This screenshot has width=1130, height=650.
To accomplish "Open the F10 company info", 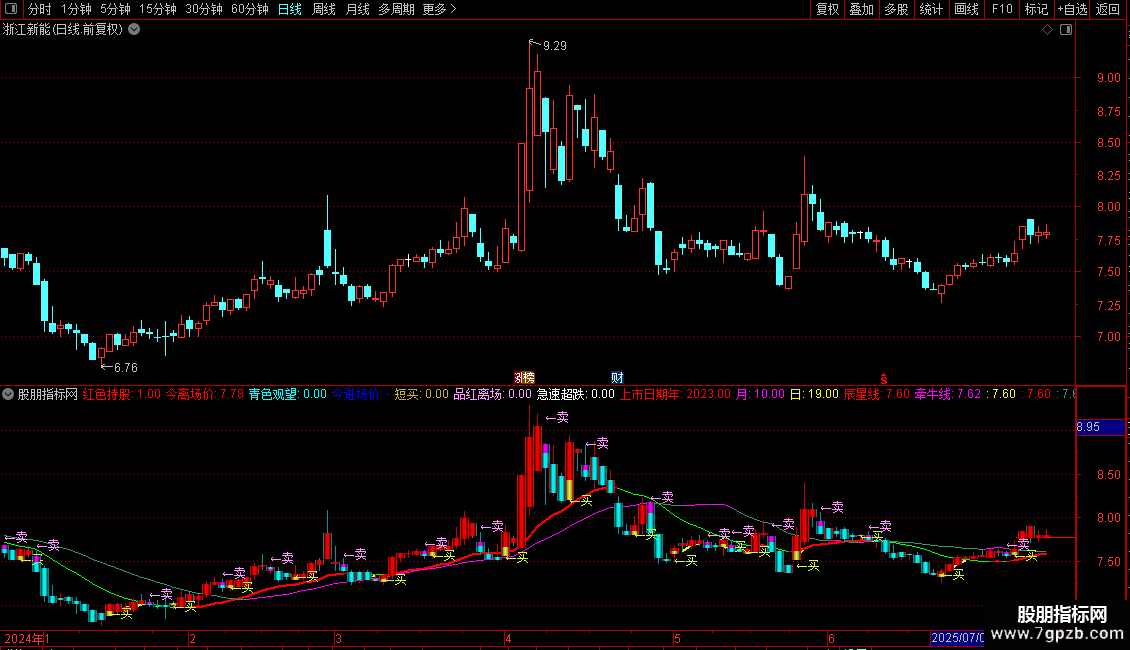I will pyautogui.click(x=1002, y=9).
